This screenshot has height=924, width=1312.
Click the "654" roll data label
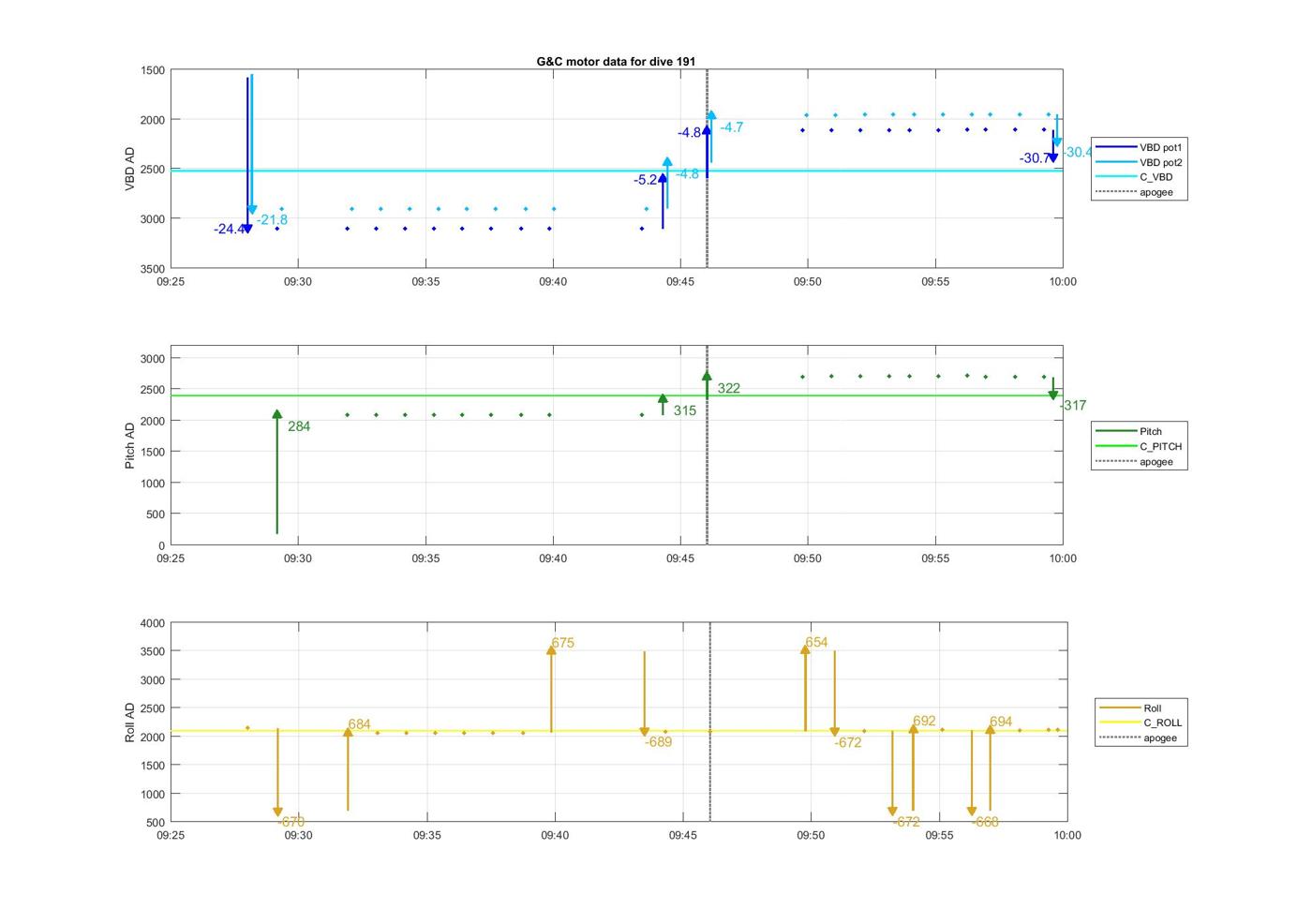pyautogui.click(x=816, y=642)
